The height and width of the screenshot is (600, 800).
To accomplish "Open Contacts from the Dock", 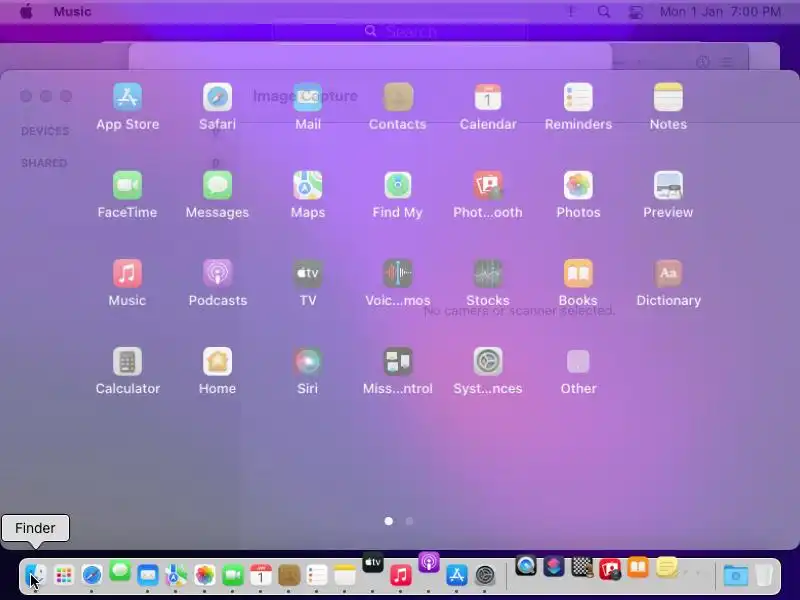I will pos(289,576).
